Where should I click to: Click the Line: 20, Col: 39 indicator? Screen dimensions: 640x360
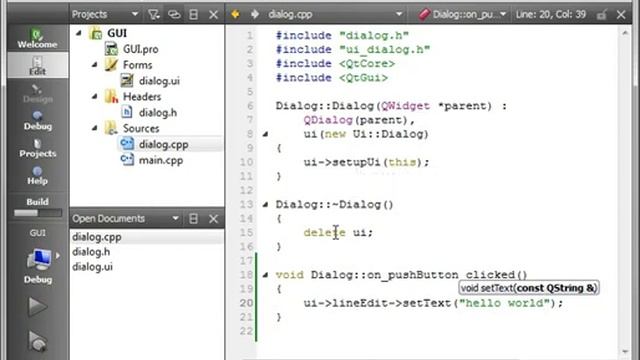click(551, 15)
